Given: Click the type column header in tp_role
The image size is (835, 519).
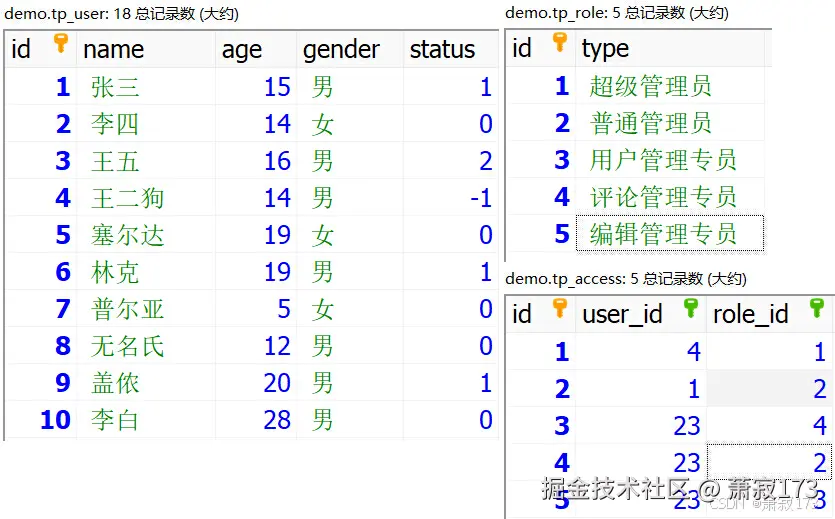Looking at the screenshot, I should click(670, 48).
